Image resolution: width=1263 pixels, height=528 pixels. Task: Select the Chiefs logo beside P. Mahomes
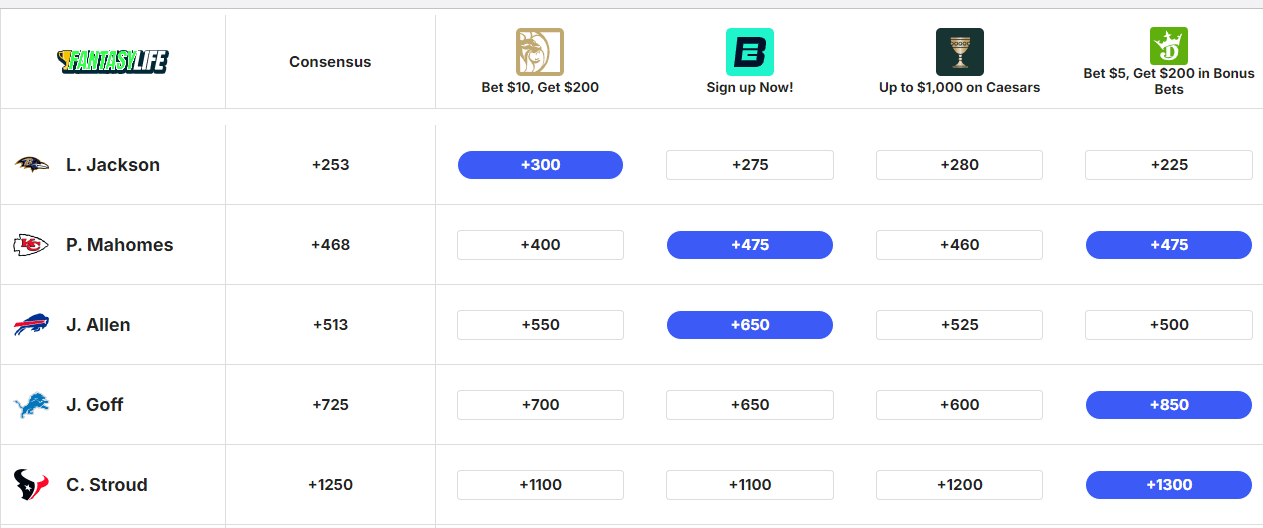31,245
